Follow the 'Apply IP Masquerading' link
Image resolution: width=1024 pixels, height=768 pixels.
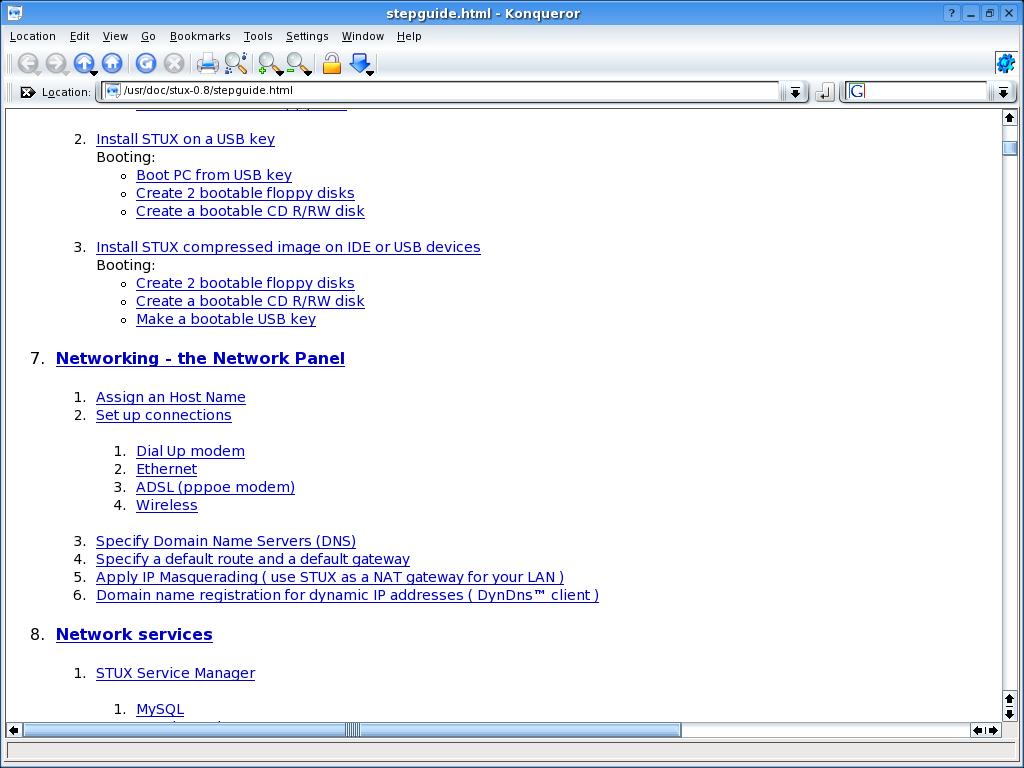click(330, 577)
